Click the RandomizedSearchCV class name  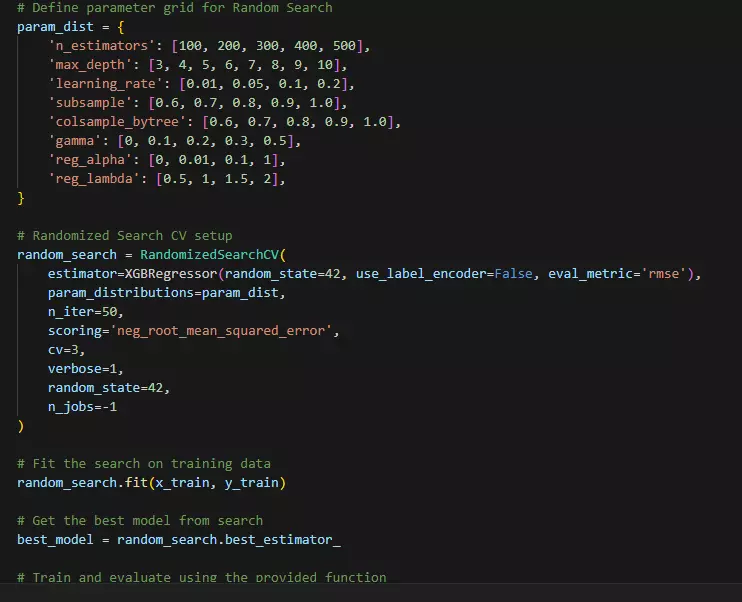209,255
